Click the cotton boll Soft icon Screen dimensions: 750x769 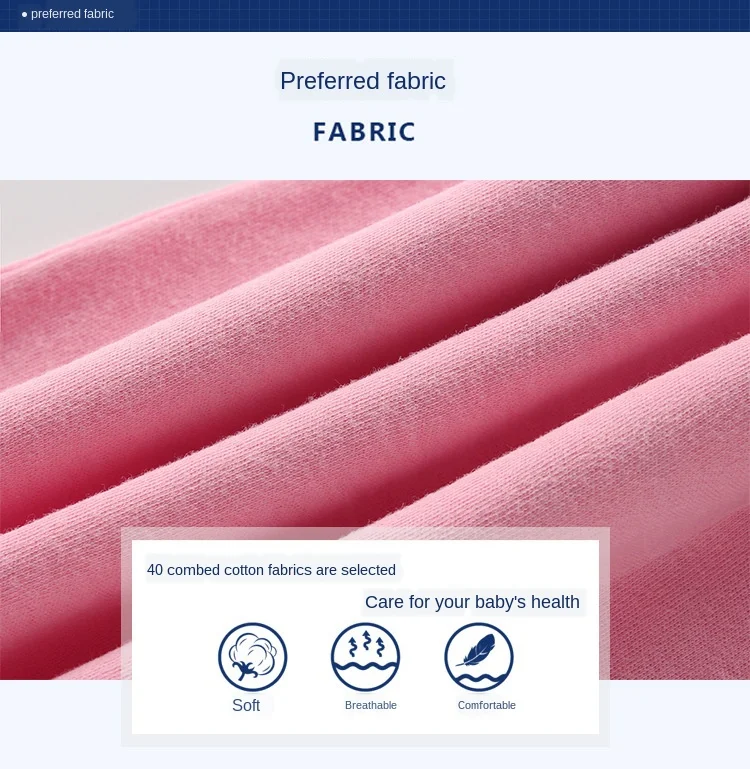point(253,657)
